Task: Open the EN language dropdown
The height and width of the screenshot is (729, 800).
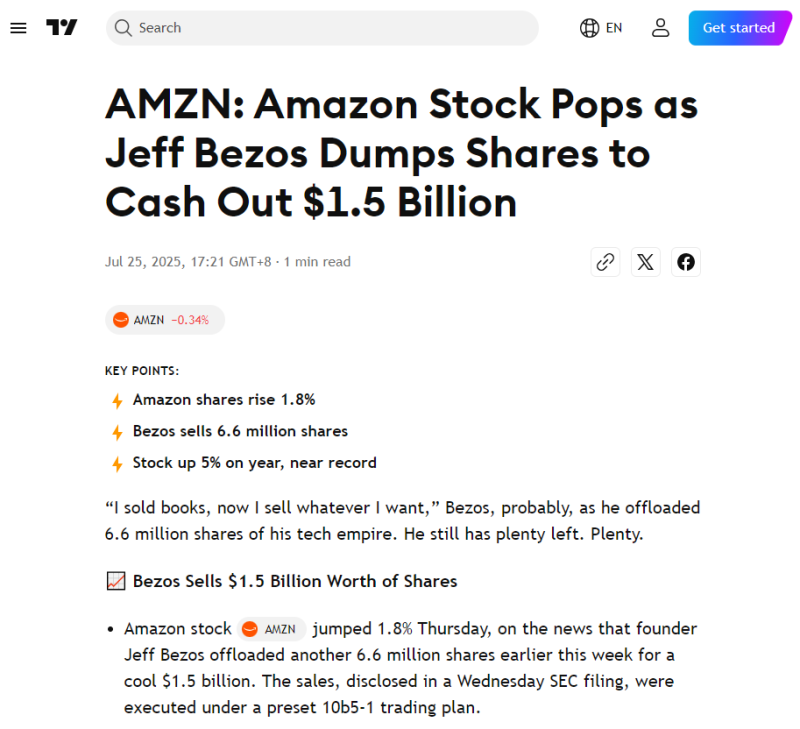Action: (614, 28)
